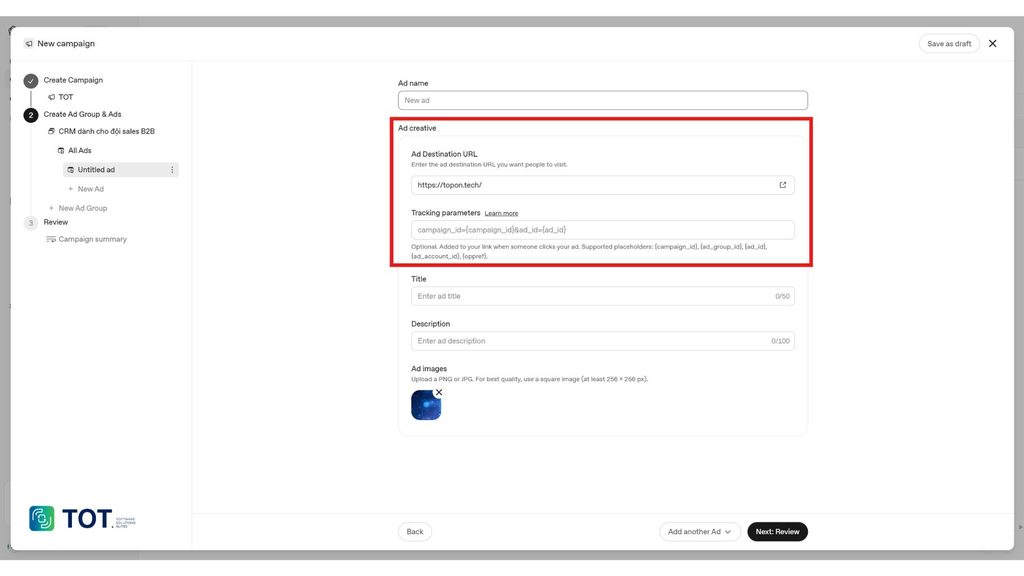This screenshot has height=576, width=1024.
Task: Save the campaign as draft
Action: pyautogui.click(x=949, y=44)
